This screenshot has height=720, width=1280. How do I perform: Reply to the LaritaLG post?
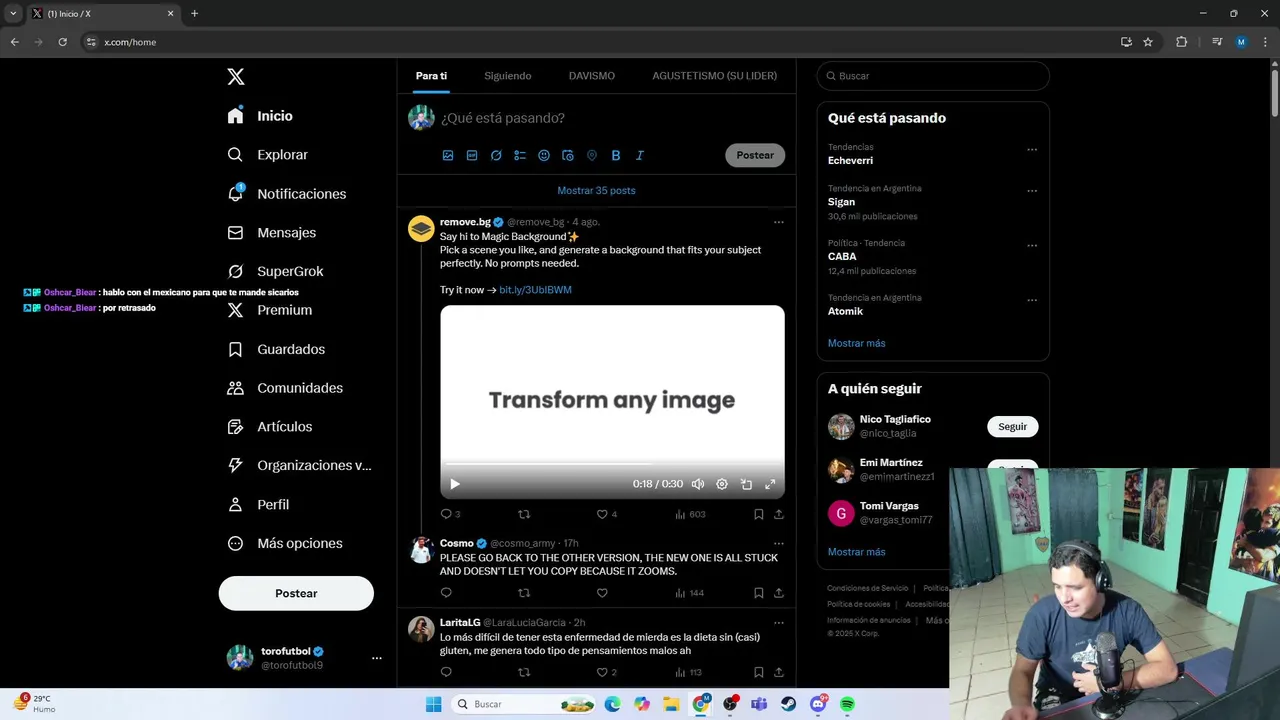[x=446, y=672]
